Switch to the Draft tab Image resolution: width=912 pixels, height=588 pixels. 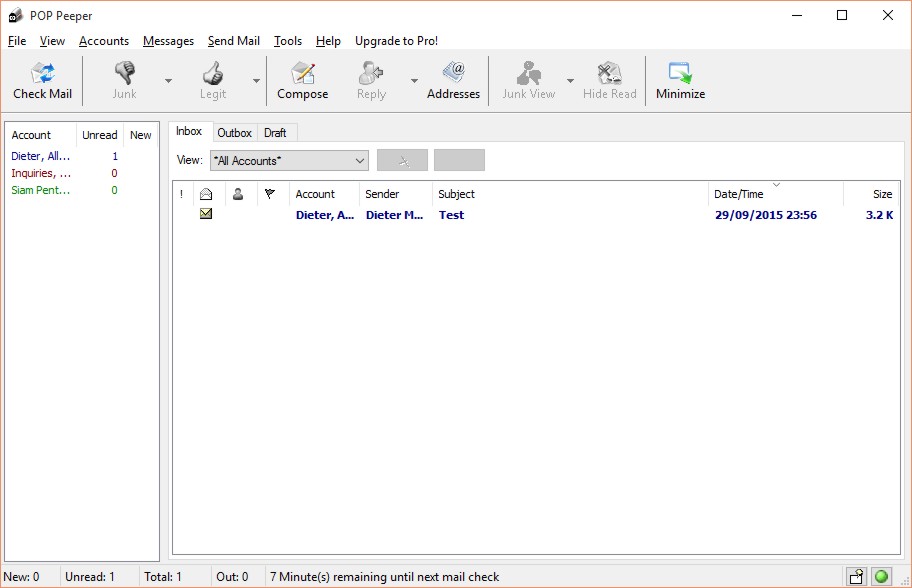(x=275, y=133)
